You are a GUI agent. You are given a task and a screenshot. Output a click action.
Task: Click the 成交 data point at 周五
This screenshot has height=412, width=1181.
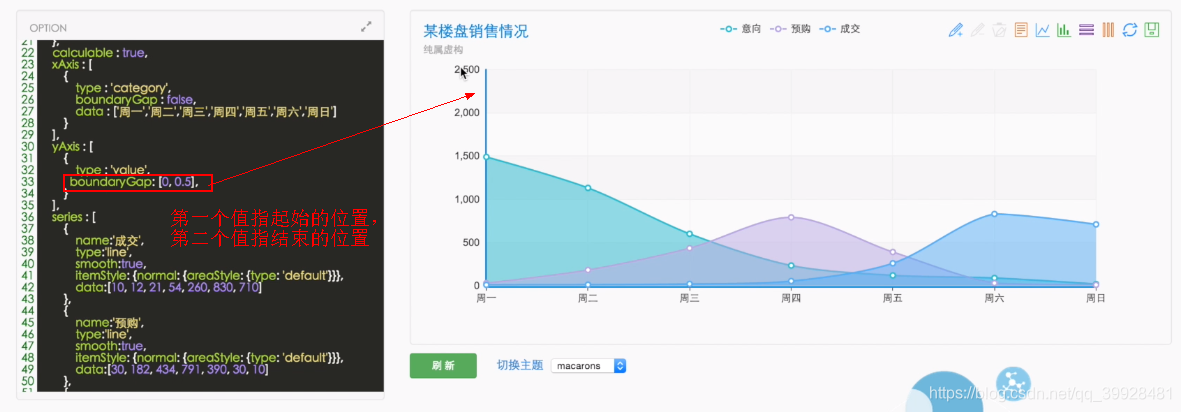(893, 263)
